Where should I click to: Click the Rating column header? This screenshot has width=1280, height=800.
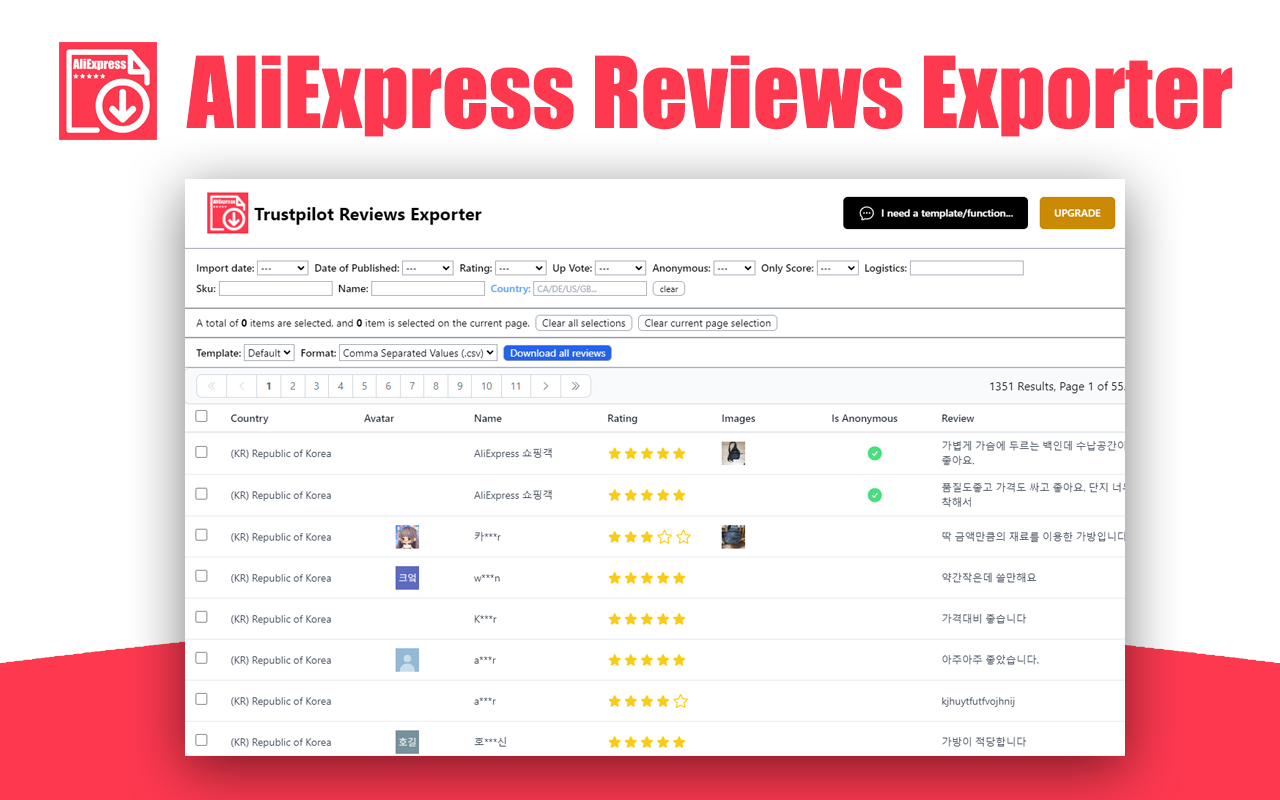[622, 418]
